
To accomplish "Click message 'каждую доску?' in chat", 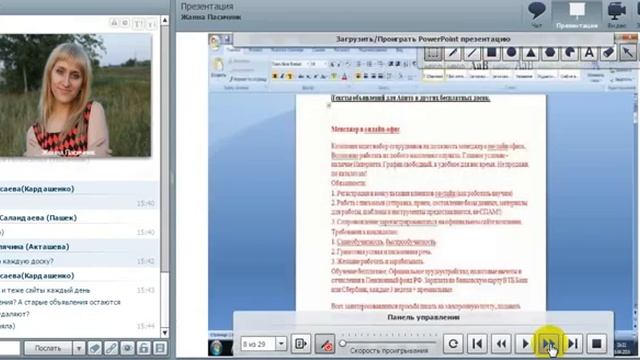I will (27, 261).
